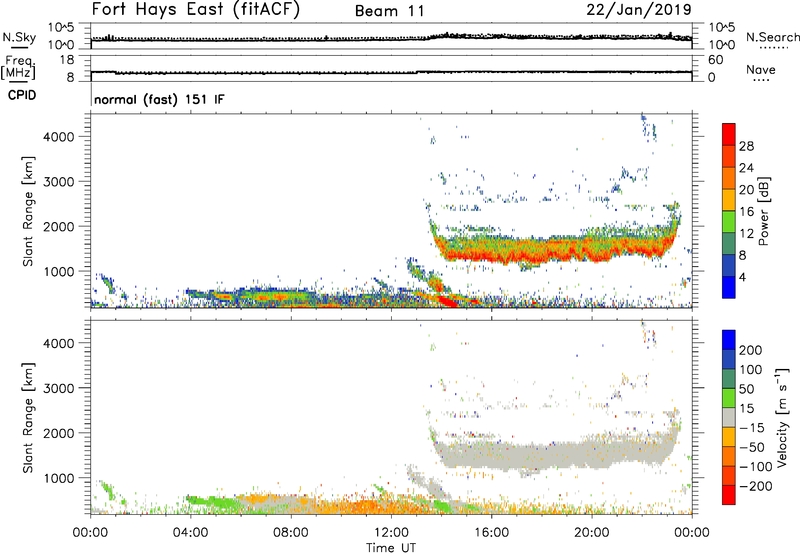
Task: Click the "N.Search" legend label
Action: [772, 37]
